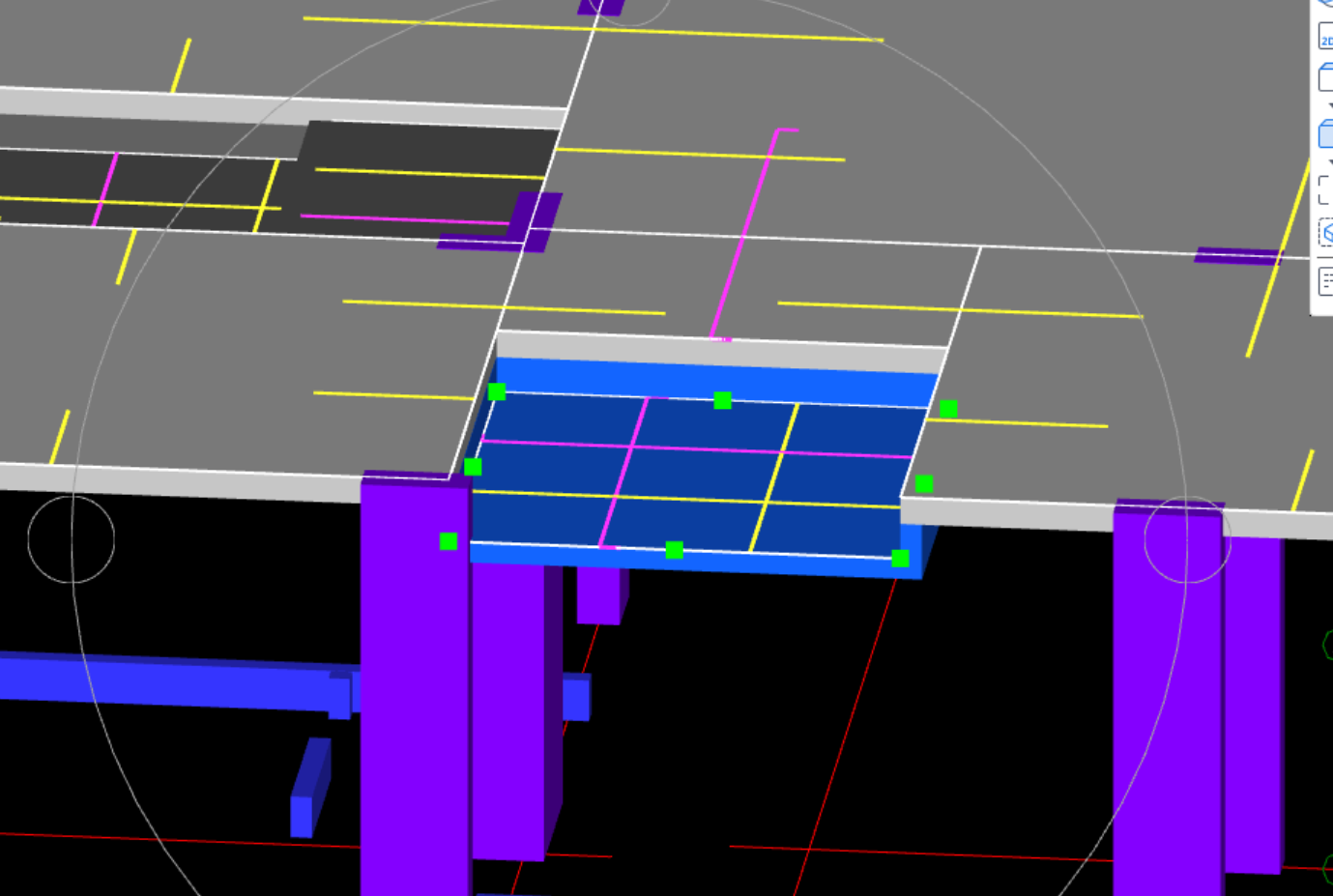
Task: Select the large purple column under slab
Action: 415,683
